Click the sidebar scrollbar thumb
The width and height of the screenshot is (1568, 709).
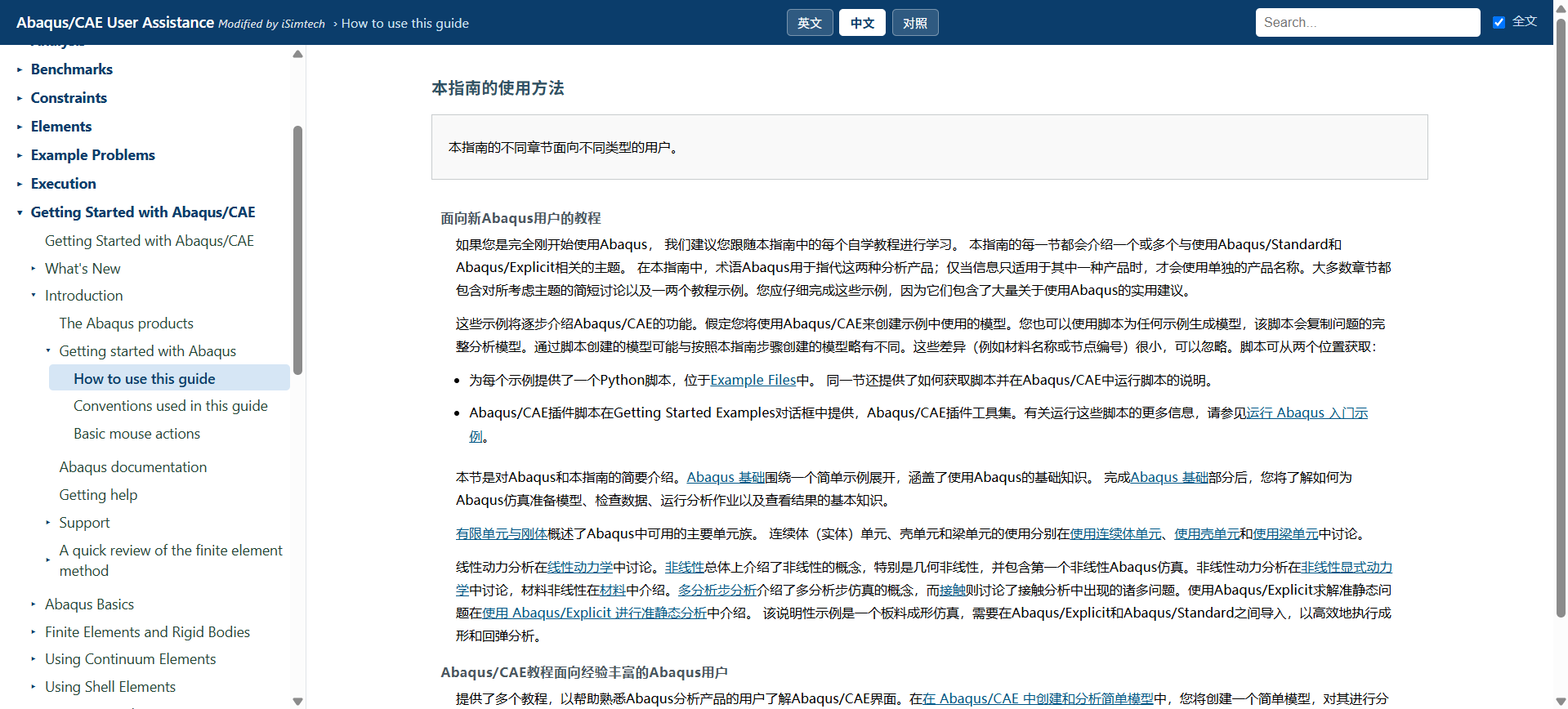[297, 249]
